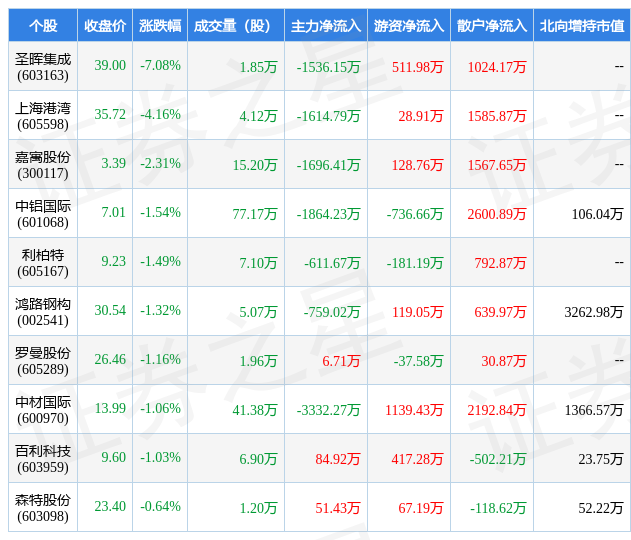Click retail inflow 639.97万
The height and width of the screenshot is (540, 631).
(501, 312)
